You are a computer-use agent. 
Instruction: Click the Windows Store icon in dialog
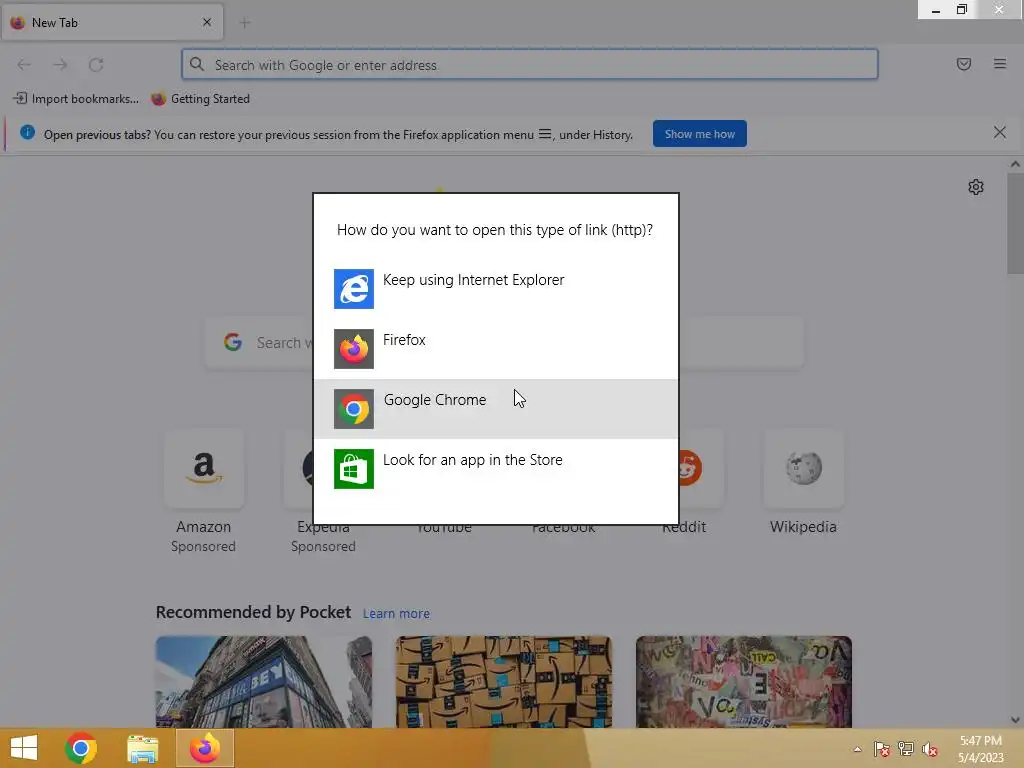click(354, 469)
